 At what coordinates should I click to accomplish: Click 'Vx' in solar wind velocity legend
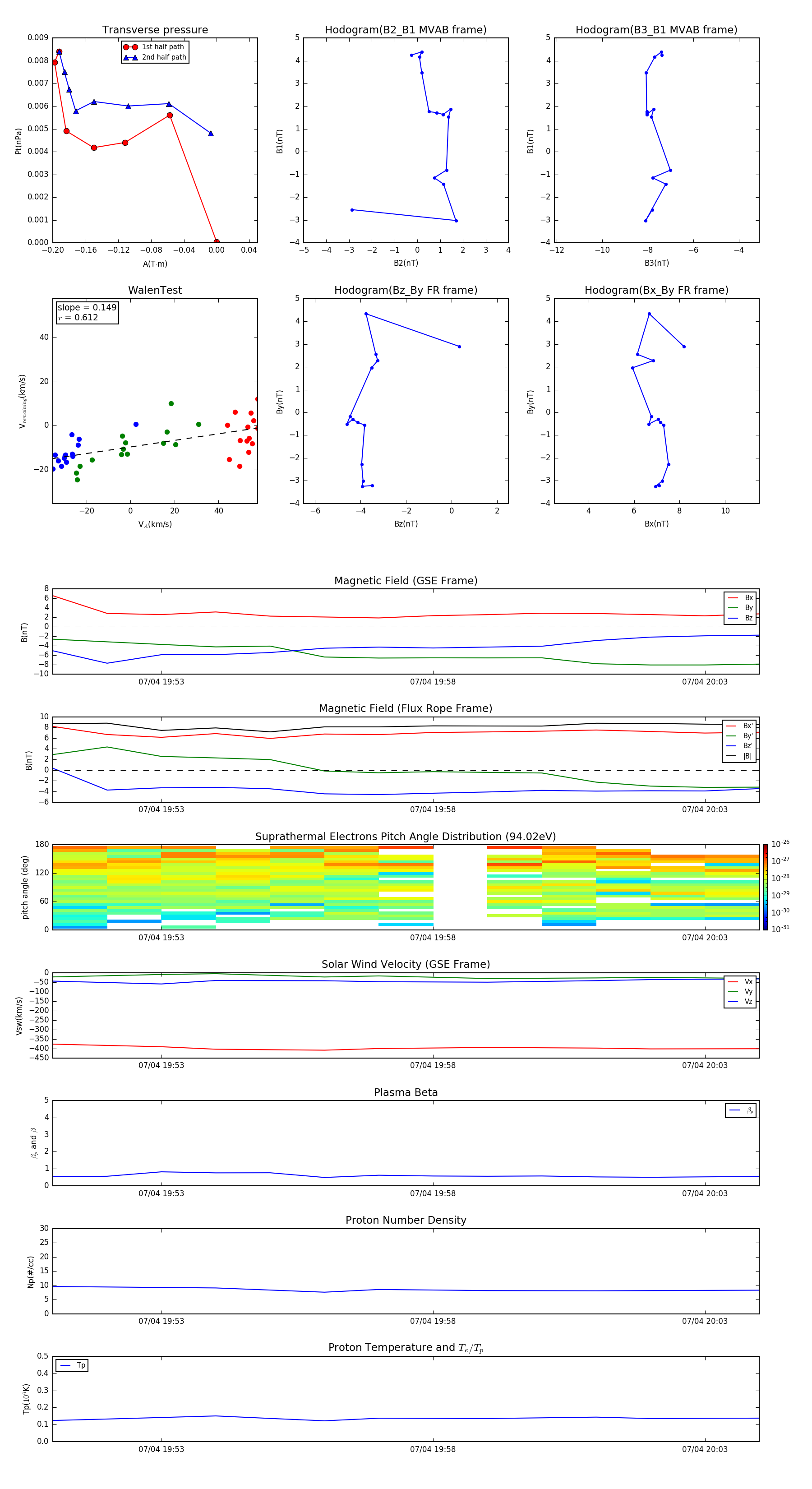[740, 981]
